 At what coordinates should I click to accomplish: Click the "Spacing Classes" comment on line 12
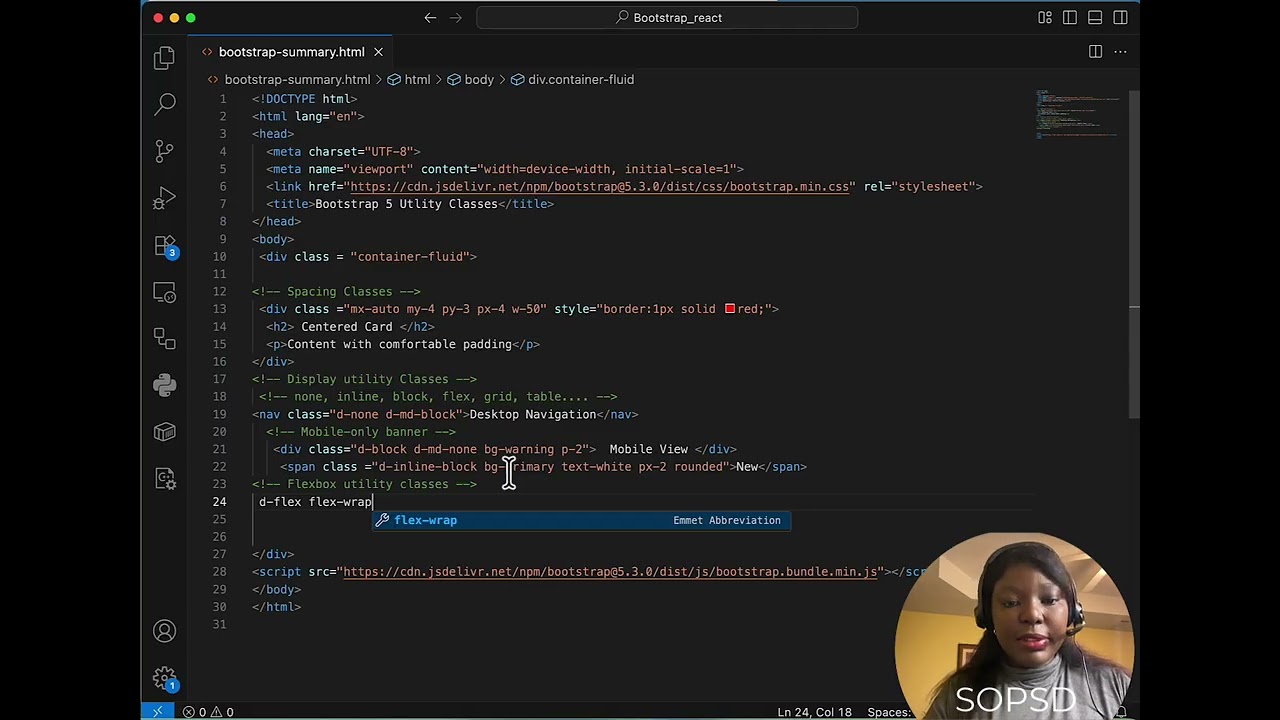[336, 292]
